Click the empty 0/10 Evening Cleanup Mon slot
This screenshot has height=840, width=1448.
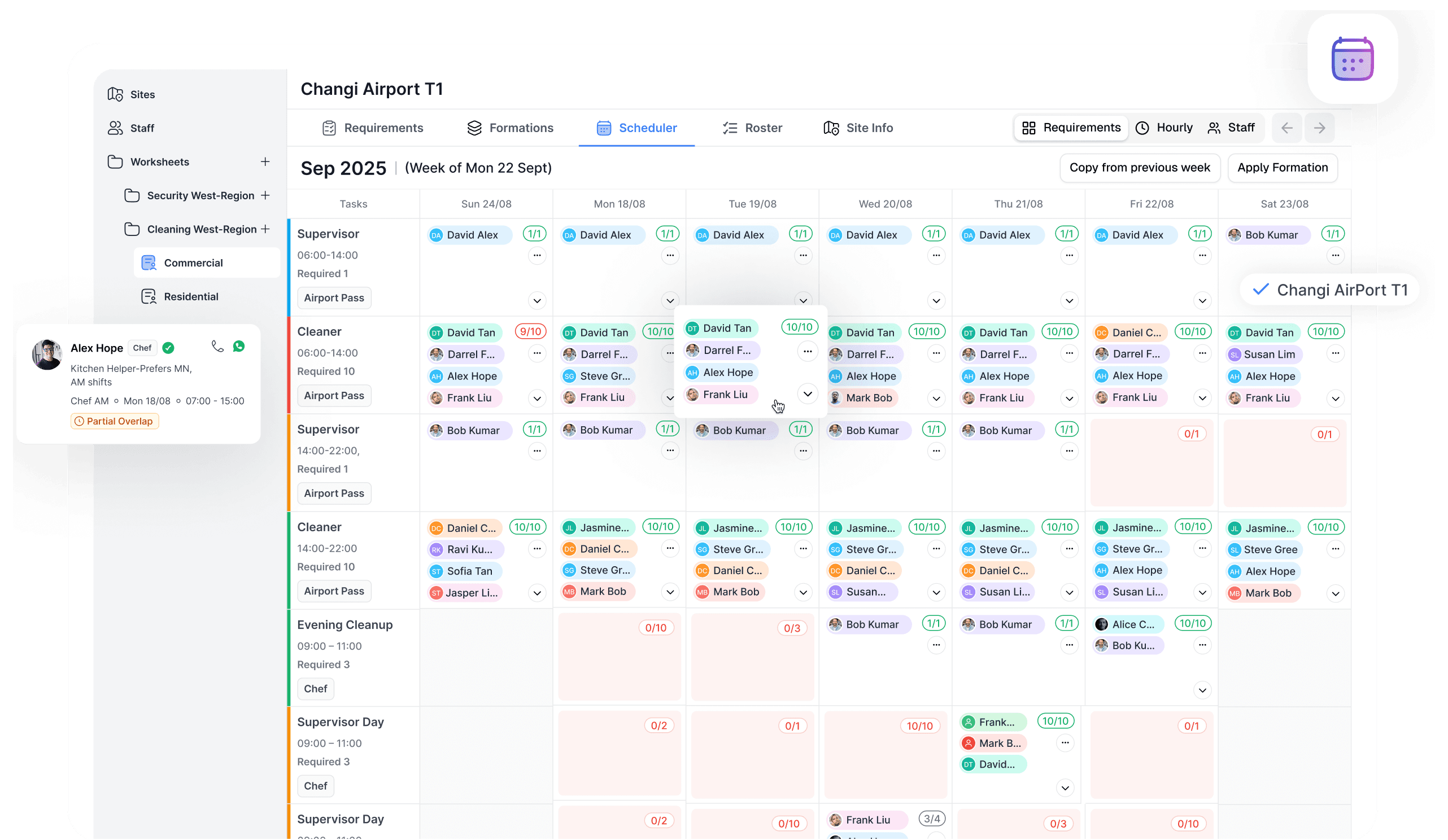[620, 657]
